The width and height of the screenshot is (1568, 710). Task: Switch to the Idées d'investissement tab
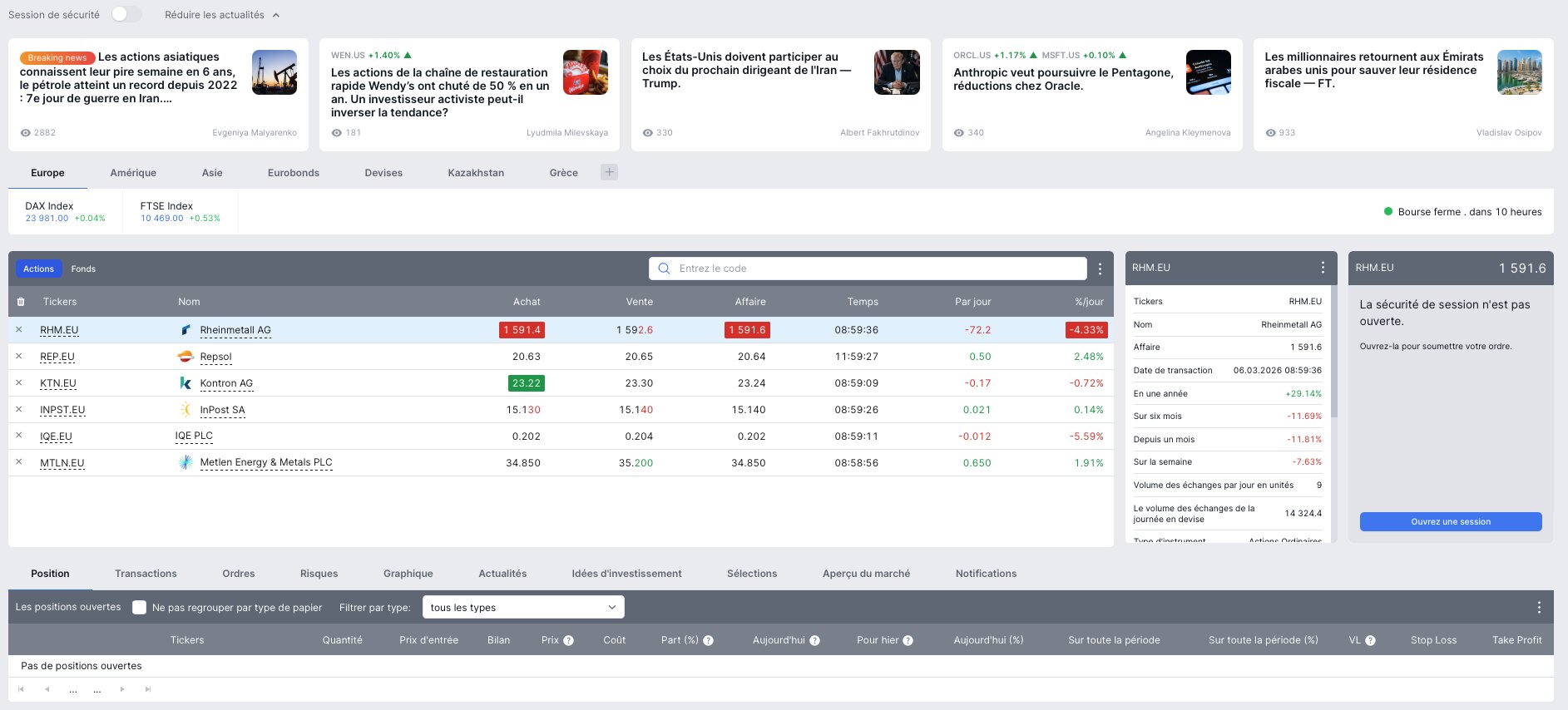coord(626,574)
